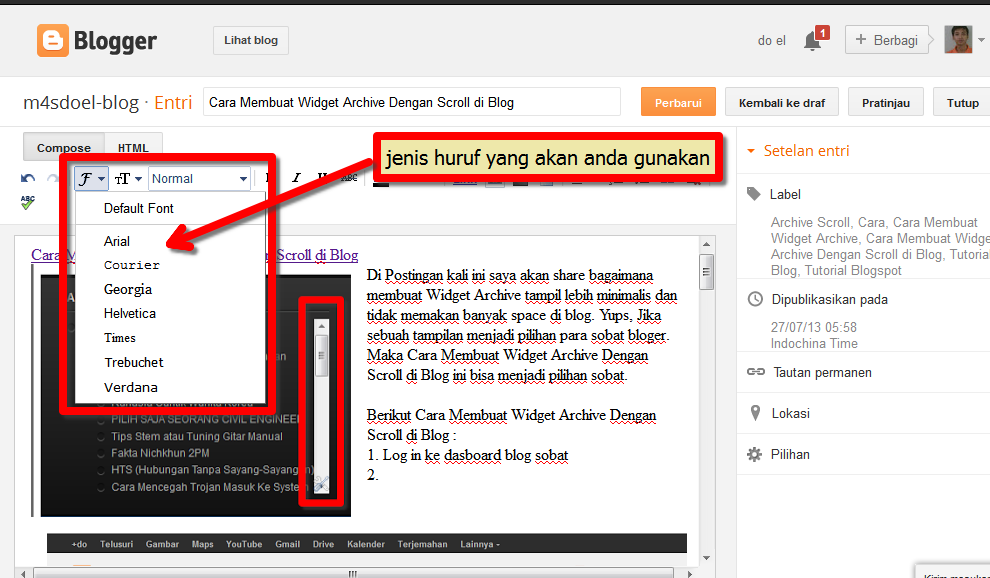The image size is (990, 578).
Task: Click the Undo arrow icon
Action: (28, 179)
